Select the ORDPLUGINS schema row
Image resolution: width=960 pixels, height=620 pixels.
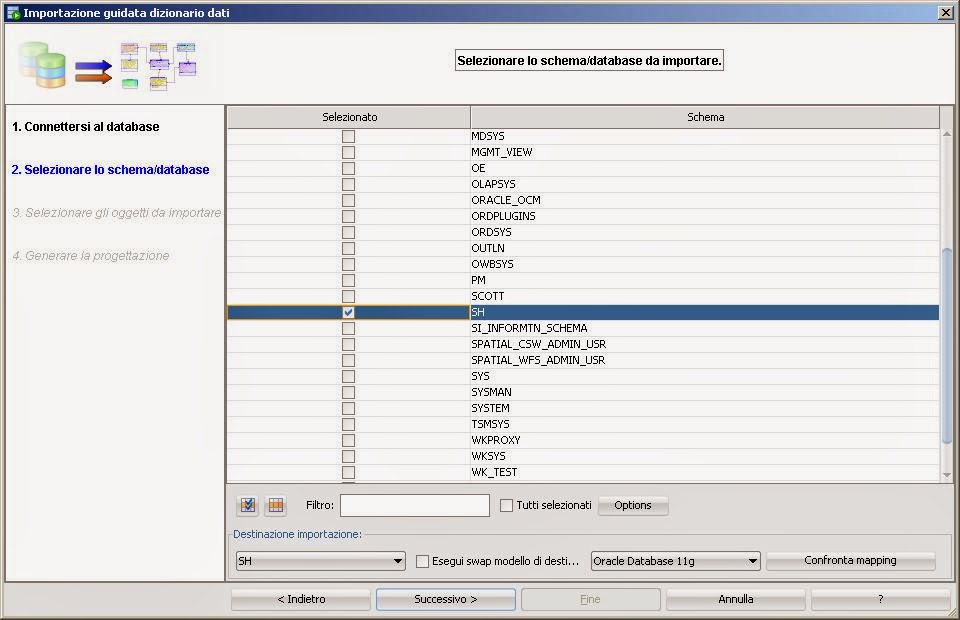pyautogui.click(x=583, y=216)
